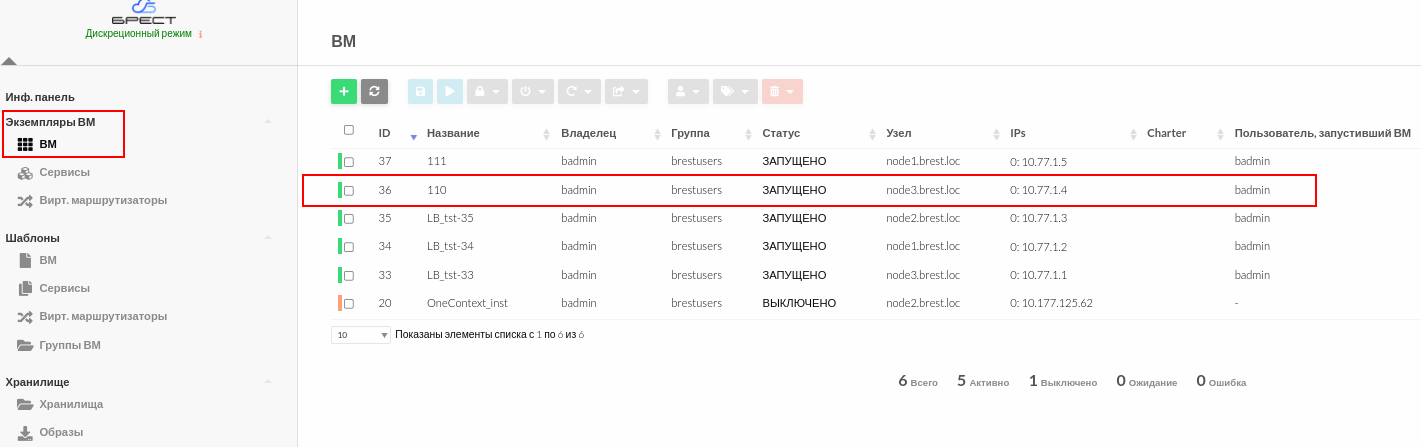The height and width of the screenshot is (447, 1421).
Task: Click IP address 10.77.1.5
Action: [x=1038, y=161]
